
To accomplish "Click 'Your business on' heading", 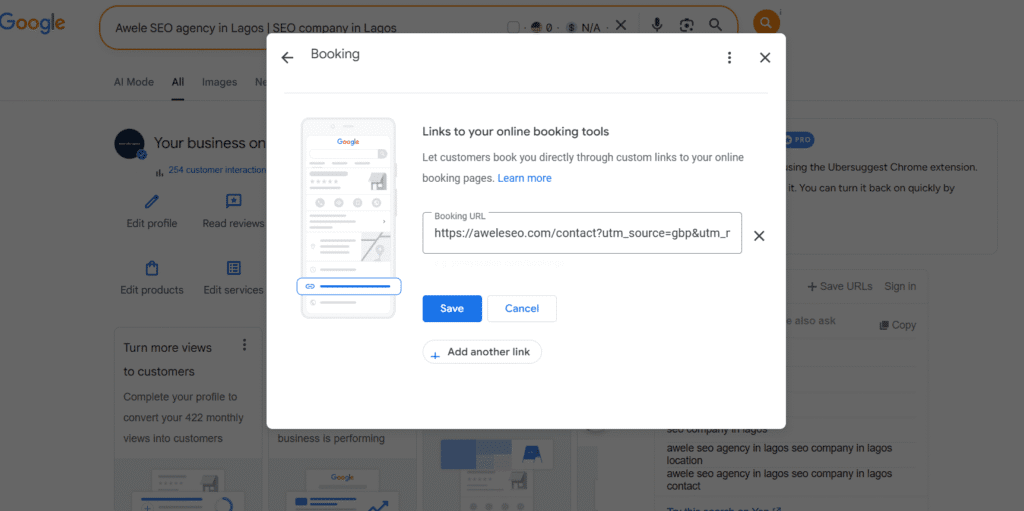I will pos(210,143).
